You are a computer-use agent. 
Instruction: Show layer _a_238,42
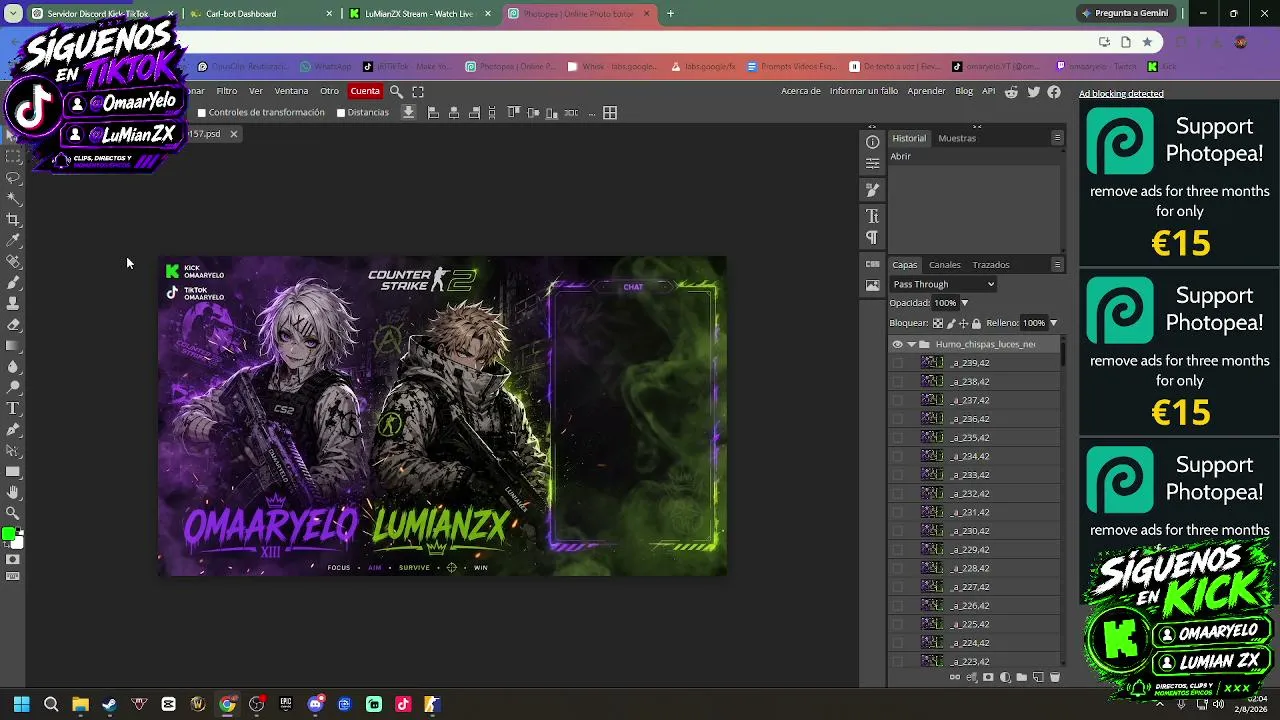[897, 381]
